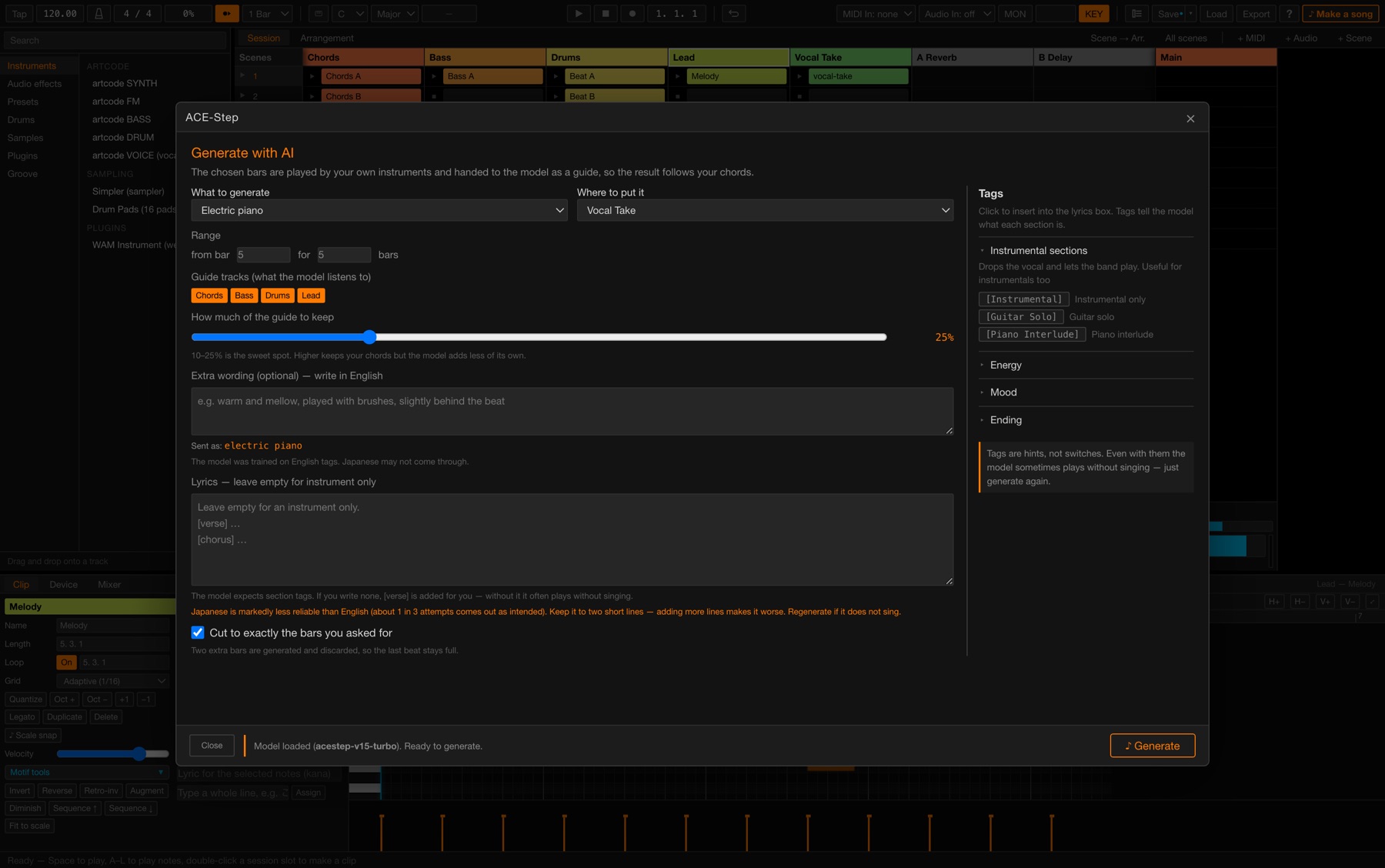The image size is (1385, 868).
Task: Click the return arrow icon after the position display
Action: coord(734,14)
